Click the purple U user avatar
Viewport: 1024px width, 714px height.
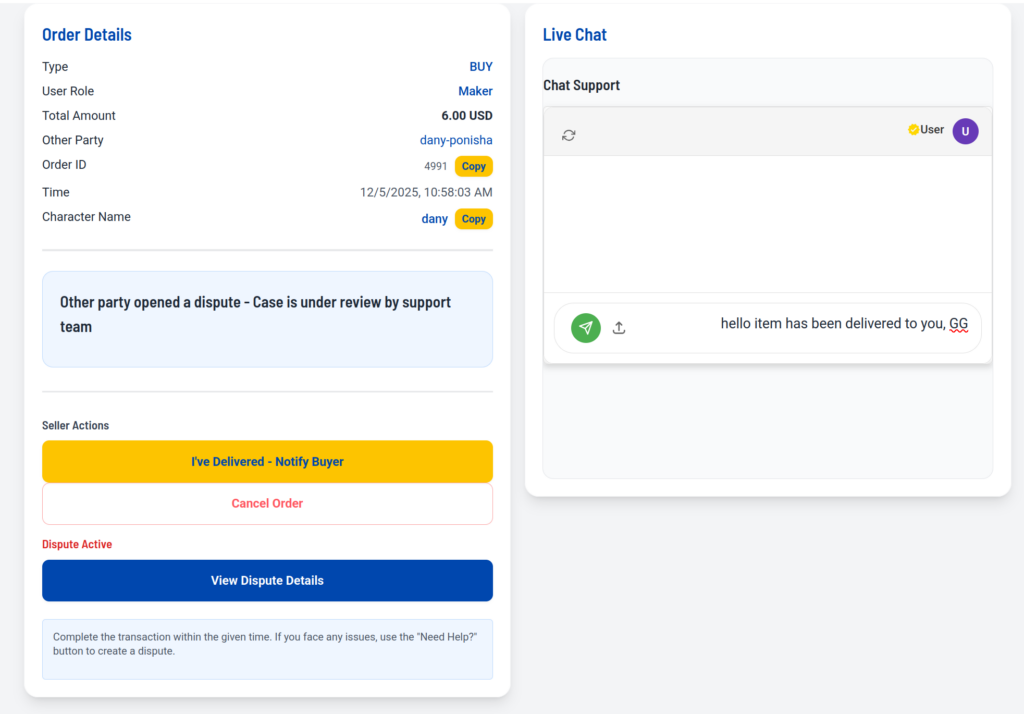click(965, 131)
